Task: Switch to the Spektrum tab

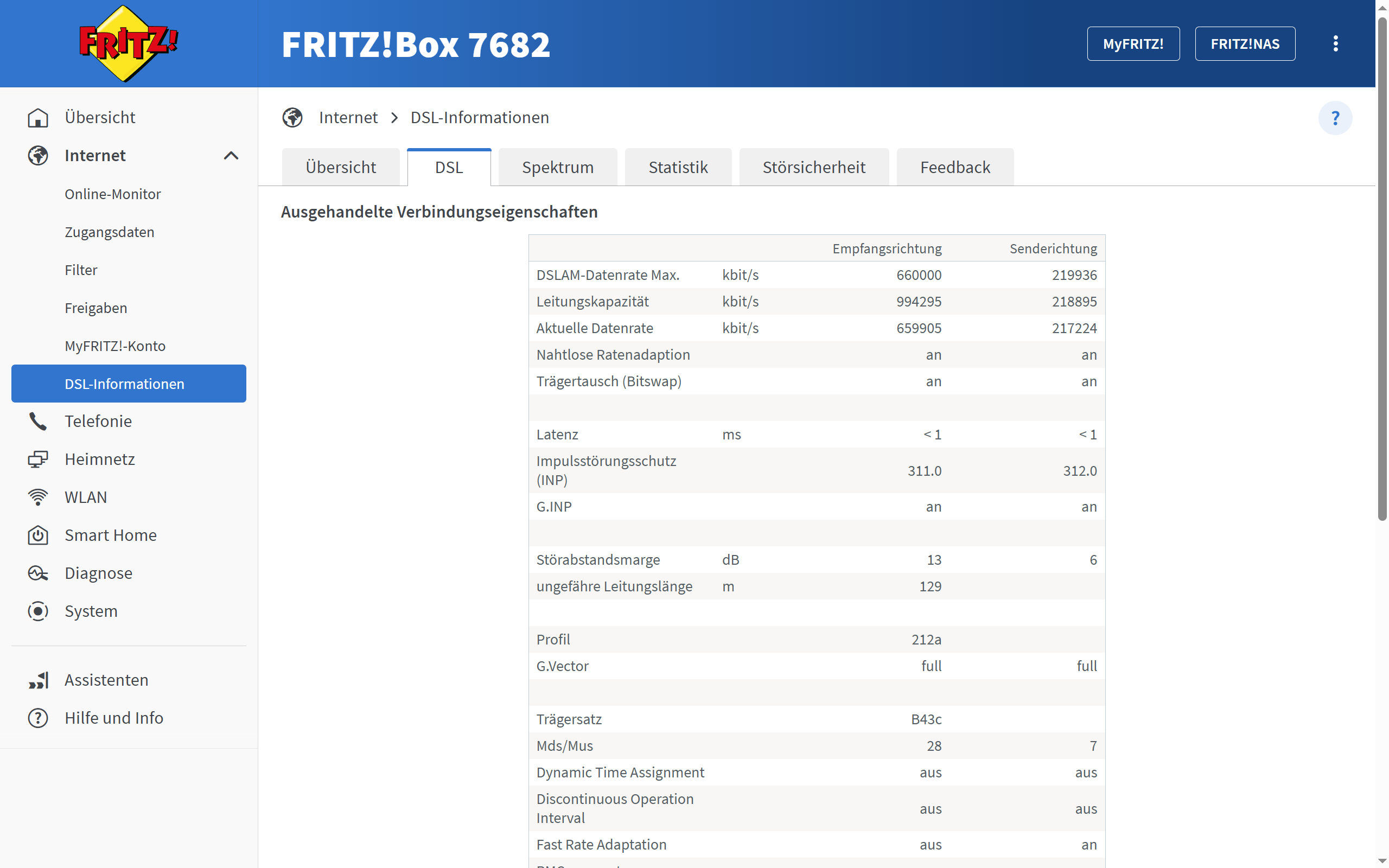Action: pyautogui.click(x=557, y=168)
